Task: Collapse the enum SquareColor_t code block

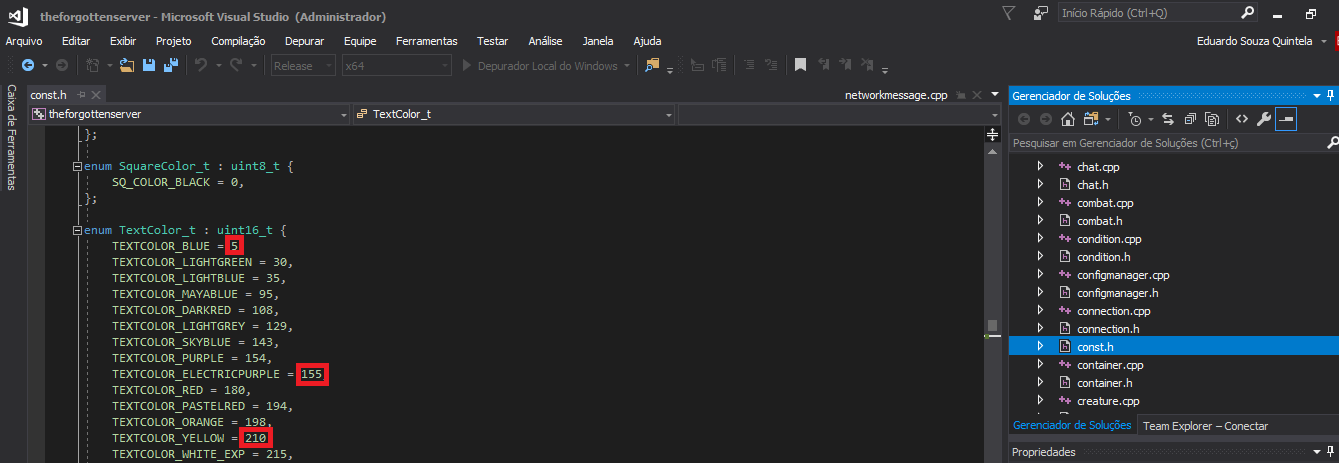Action: pos(77,166)
